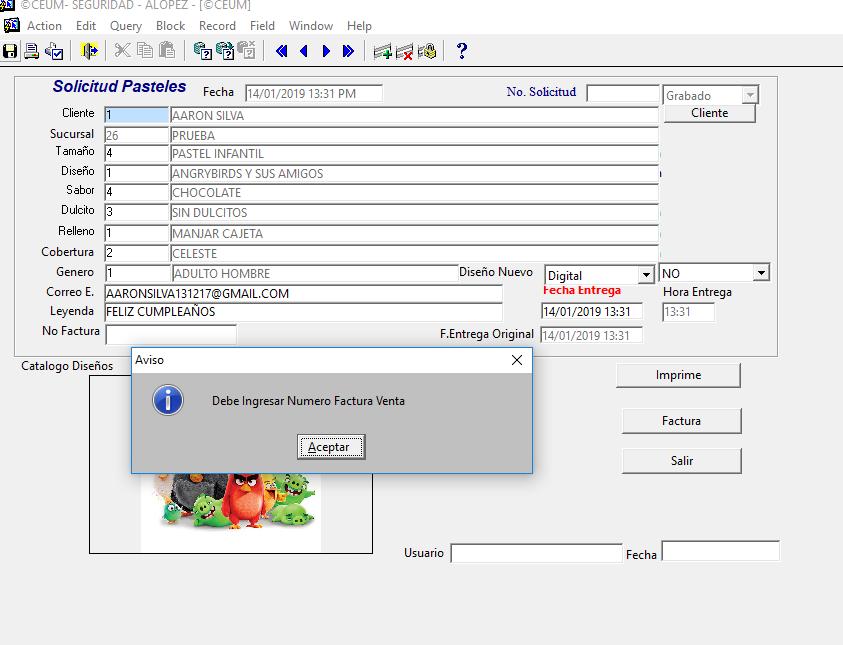The image size is (843, 645).
Task: Click the F.Entrega Original date field
Action: tap(591, 335)
